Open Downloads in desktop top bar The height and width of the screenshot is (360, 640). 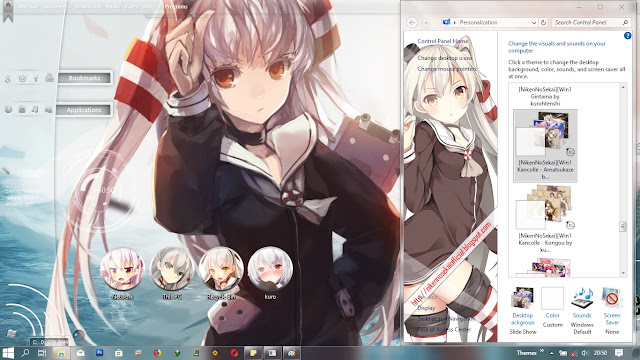pos(88,7)
